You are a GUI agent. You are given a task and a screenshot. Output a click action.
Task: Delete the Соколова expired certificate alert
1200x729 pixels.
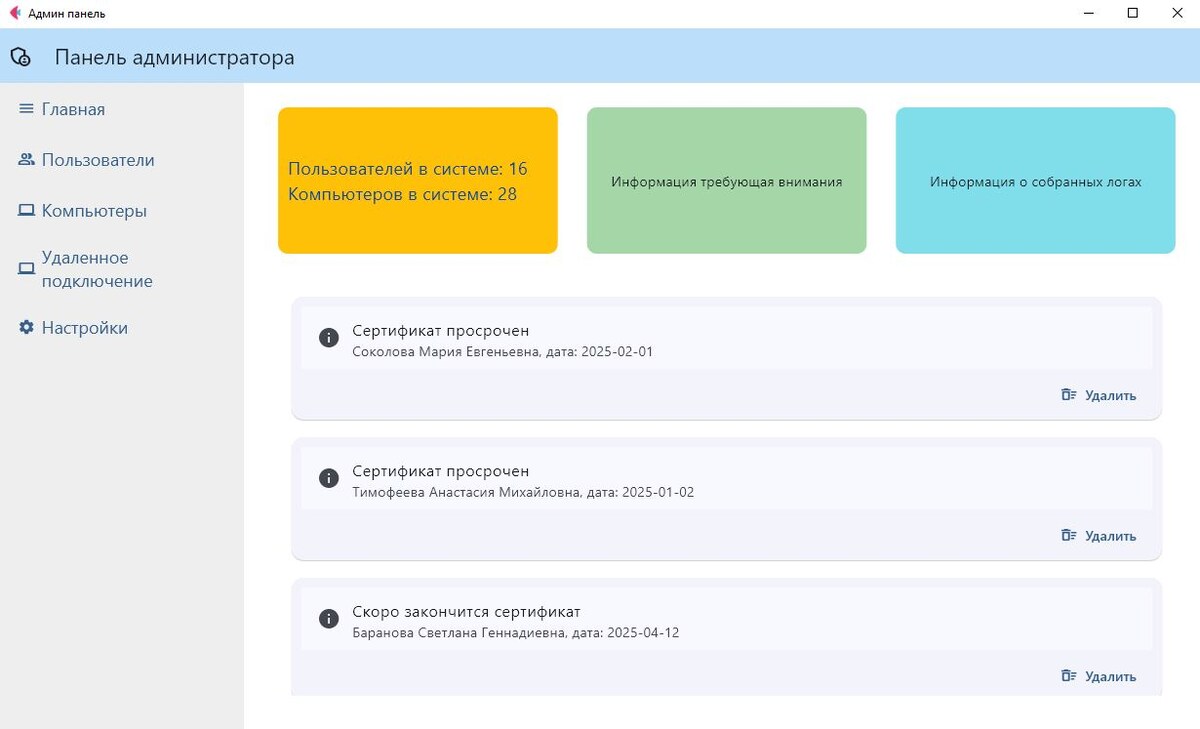pyautogui.click(x=1098, y=395)
